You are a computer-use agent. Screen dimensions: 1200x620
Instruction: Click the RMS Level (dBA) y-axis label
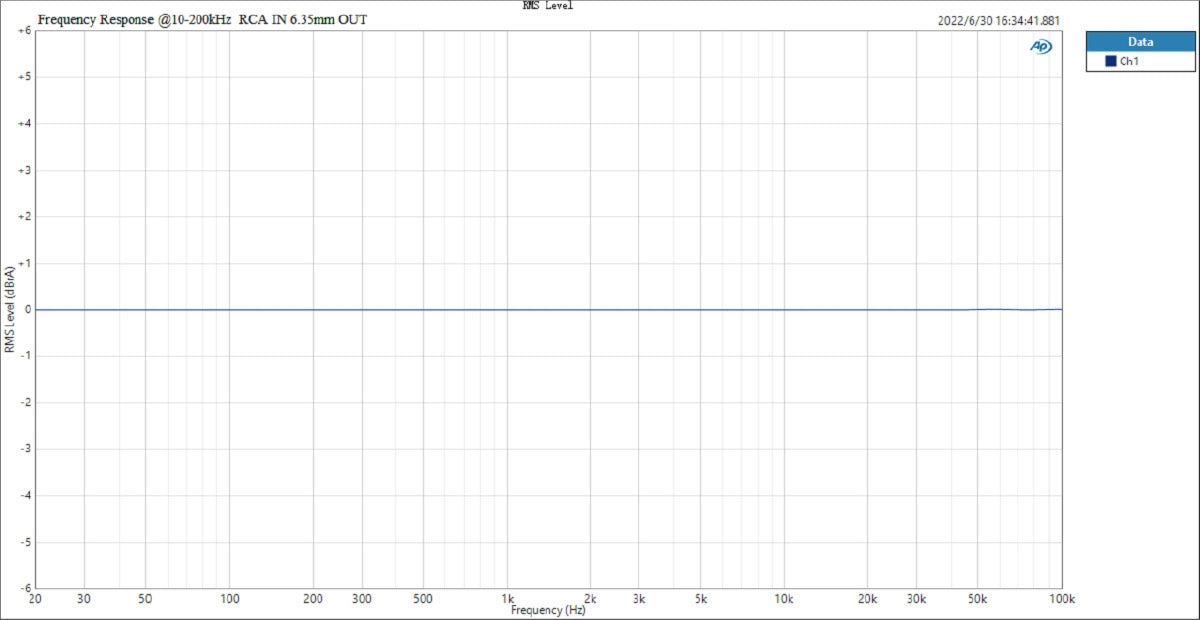(x=9, y=309)
